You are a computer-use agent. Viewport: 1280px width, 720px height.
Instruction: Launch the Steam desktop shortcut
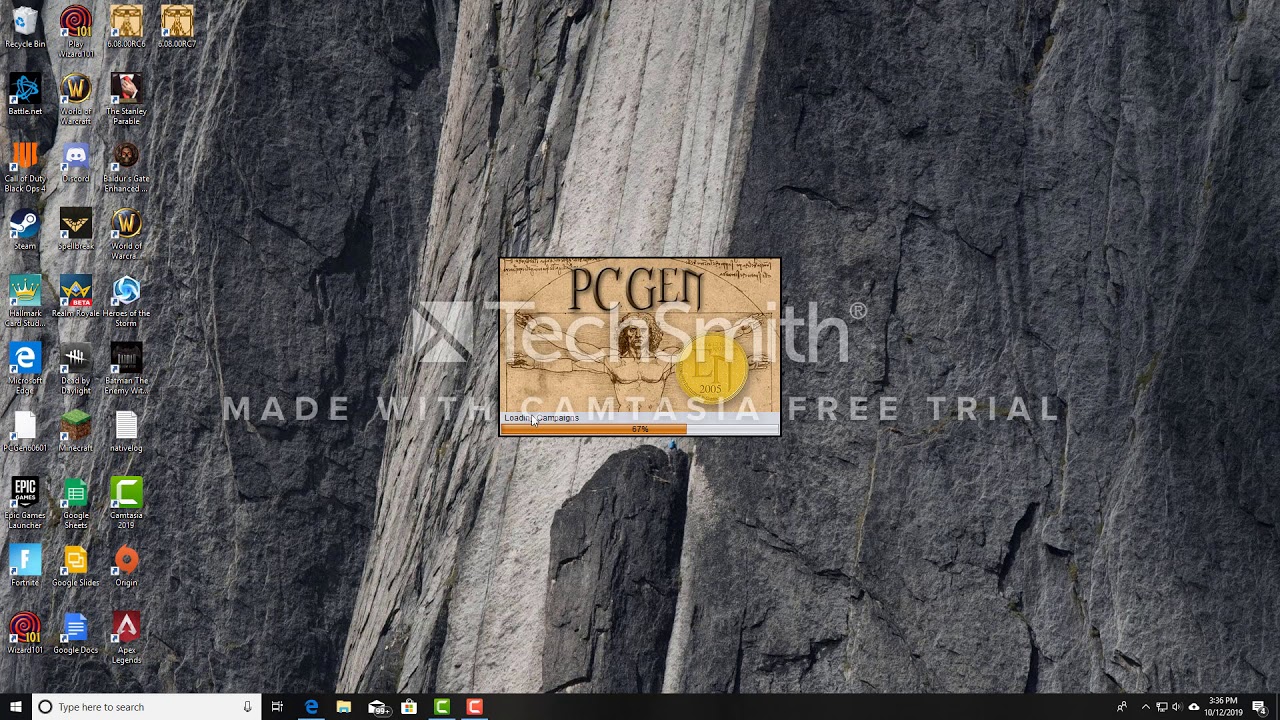pos(25,229)
